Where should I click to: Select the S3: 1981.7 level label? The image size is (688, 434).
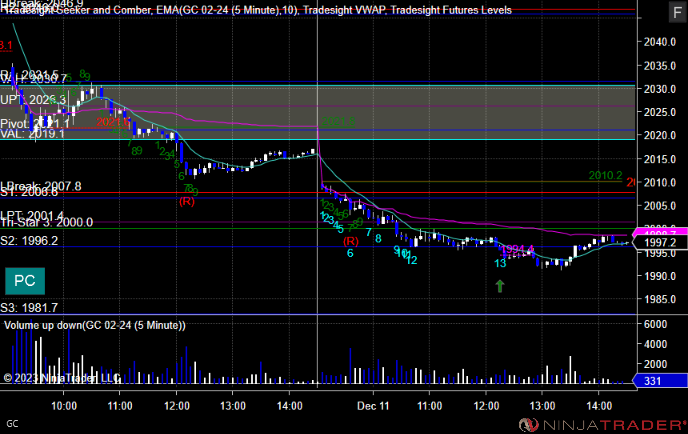(29, 308)
